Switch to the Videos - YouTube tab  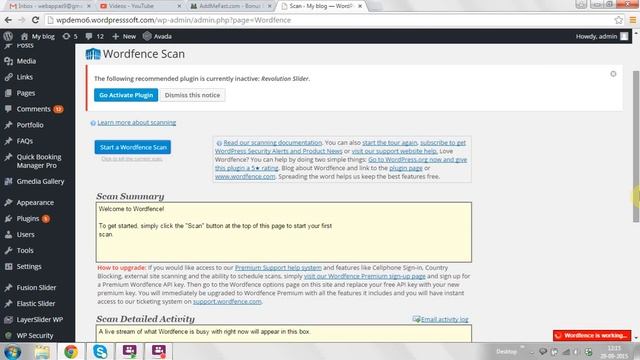(x=140, y=6)
